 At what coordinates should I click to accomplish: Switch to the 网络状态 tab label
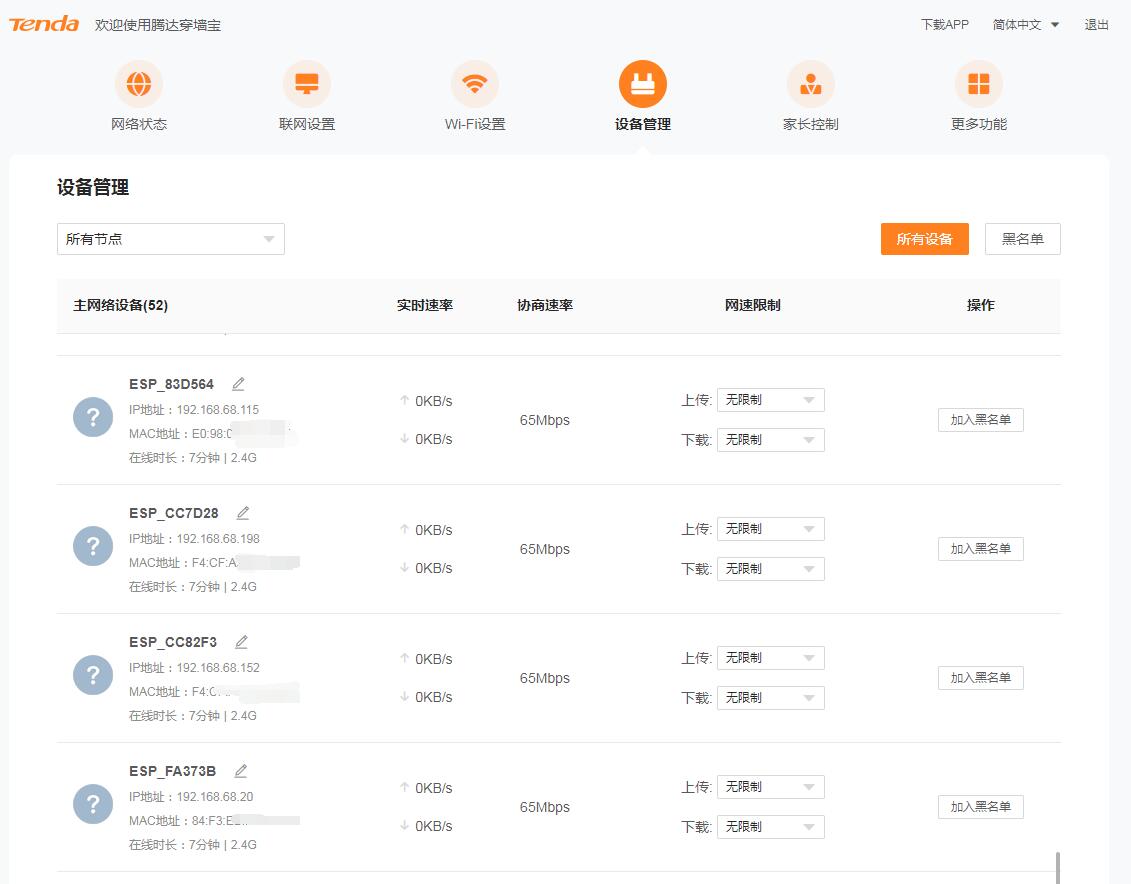[138, 124]
